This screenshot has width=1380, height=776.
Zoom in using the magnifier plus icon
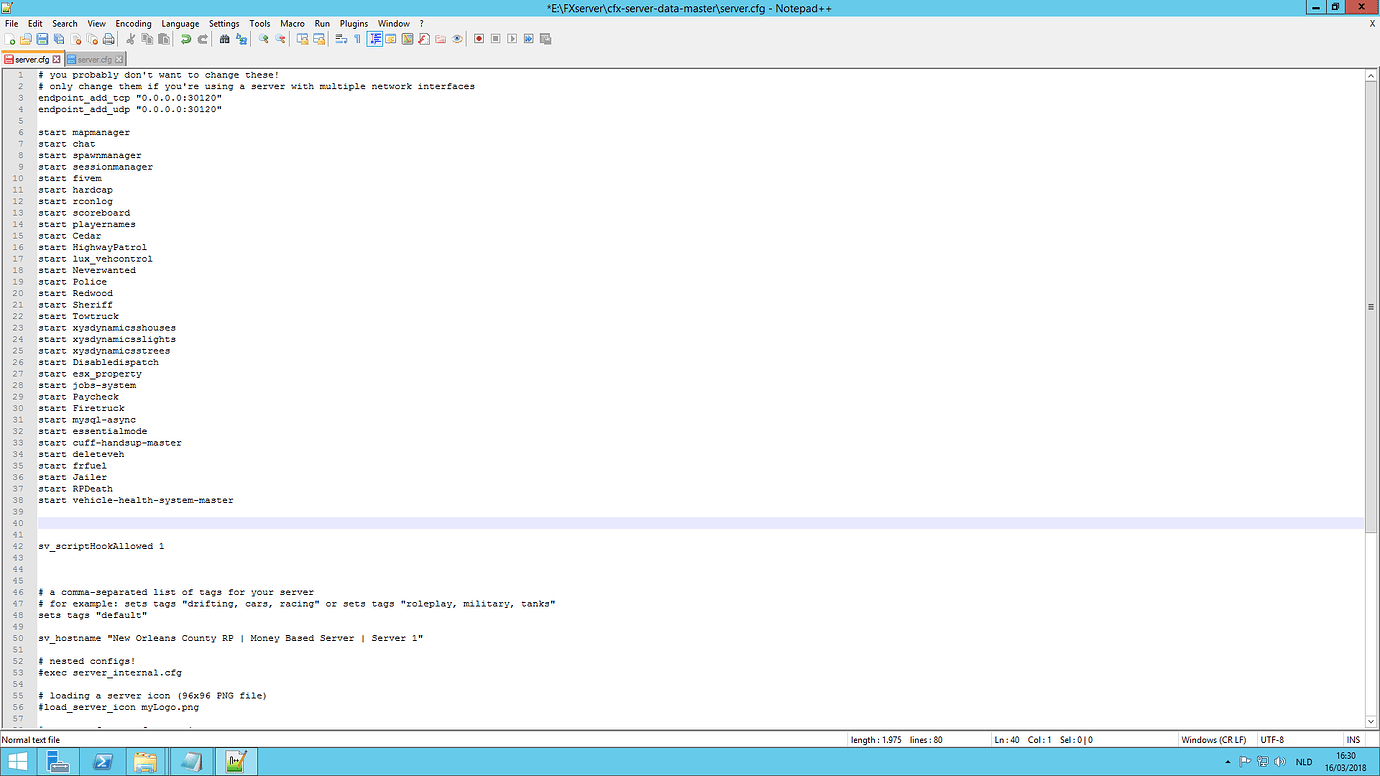[262, 38]
